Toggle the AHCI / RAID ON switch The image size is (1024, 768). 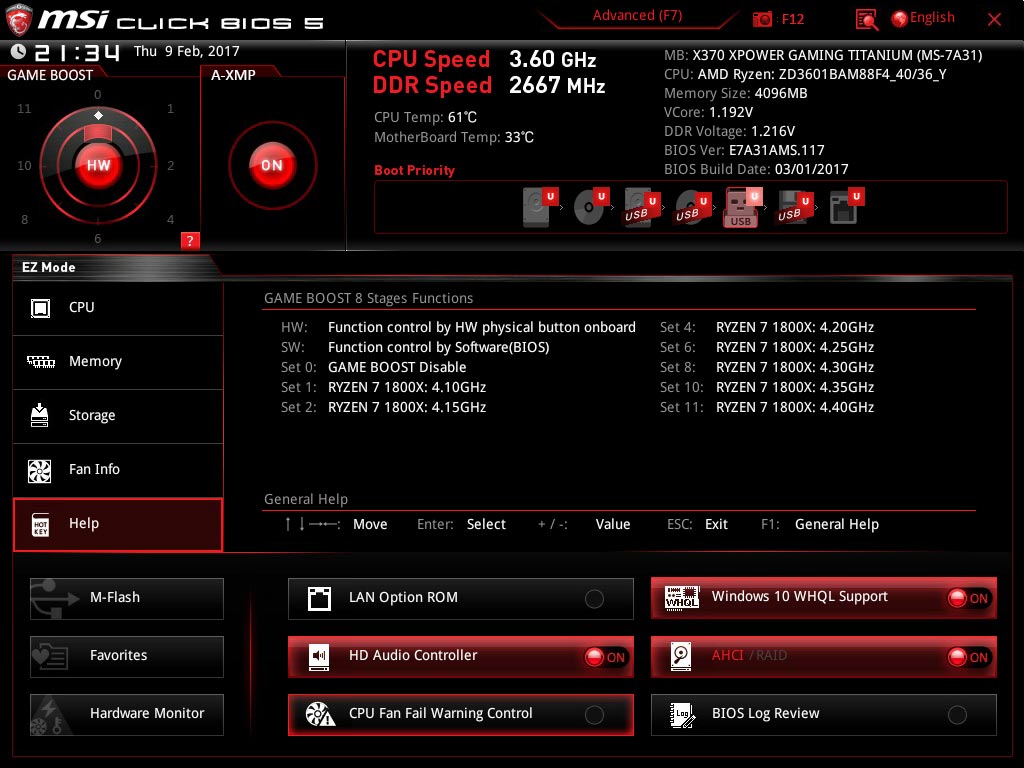pyautogui.click(x=968, y=657)
